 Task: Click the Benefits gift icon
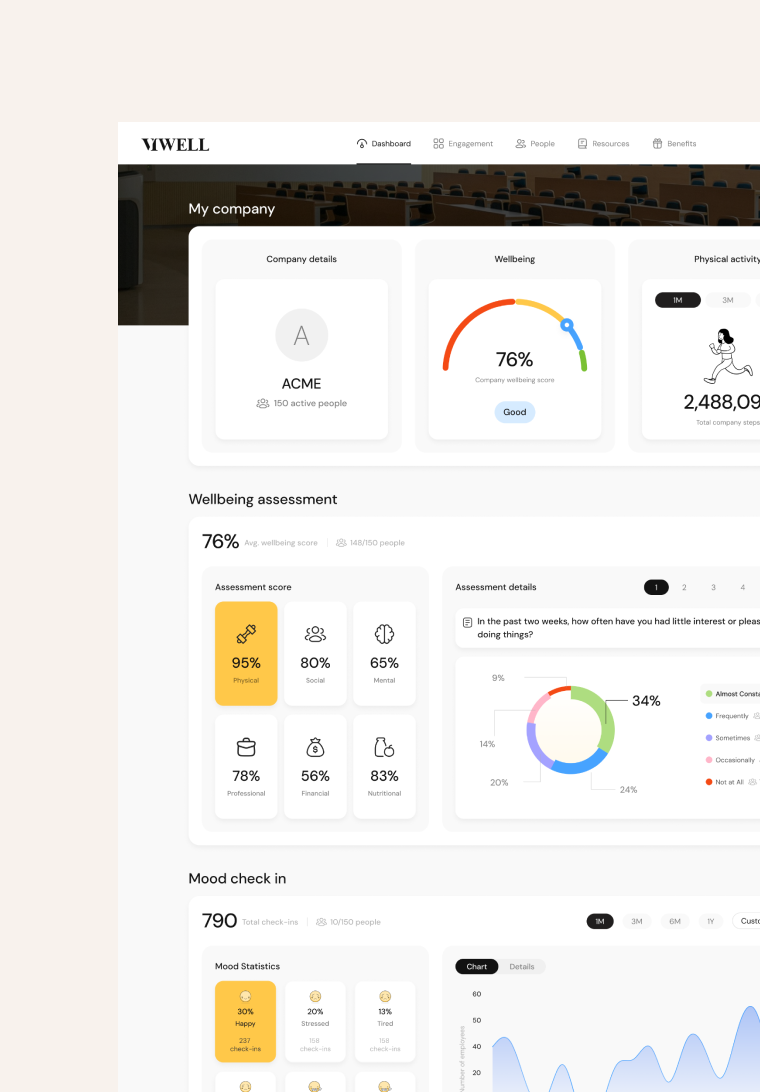coord(657,143)
